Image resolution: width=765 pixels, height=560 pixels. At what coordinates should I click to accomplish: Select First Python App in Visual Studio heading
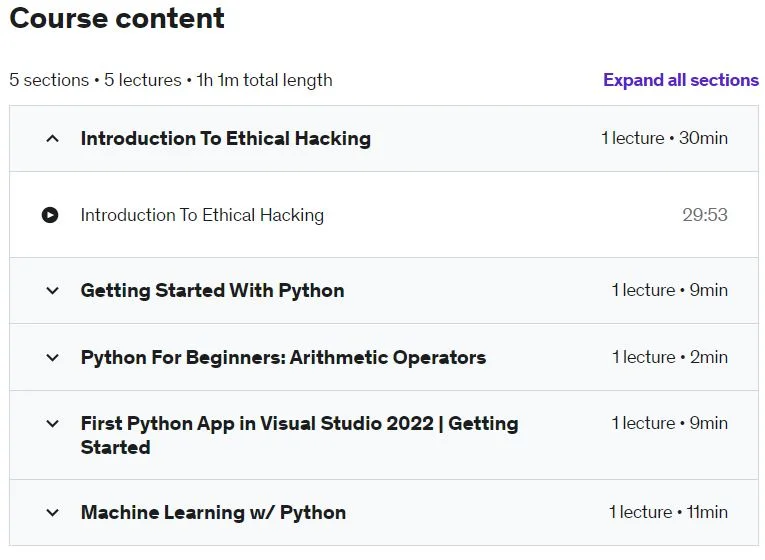299,435
